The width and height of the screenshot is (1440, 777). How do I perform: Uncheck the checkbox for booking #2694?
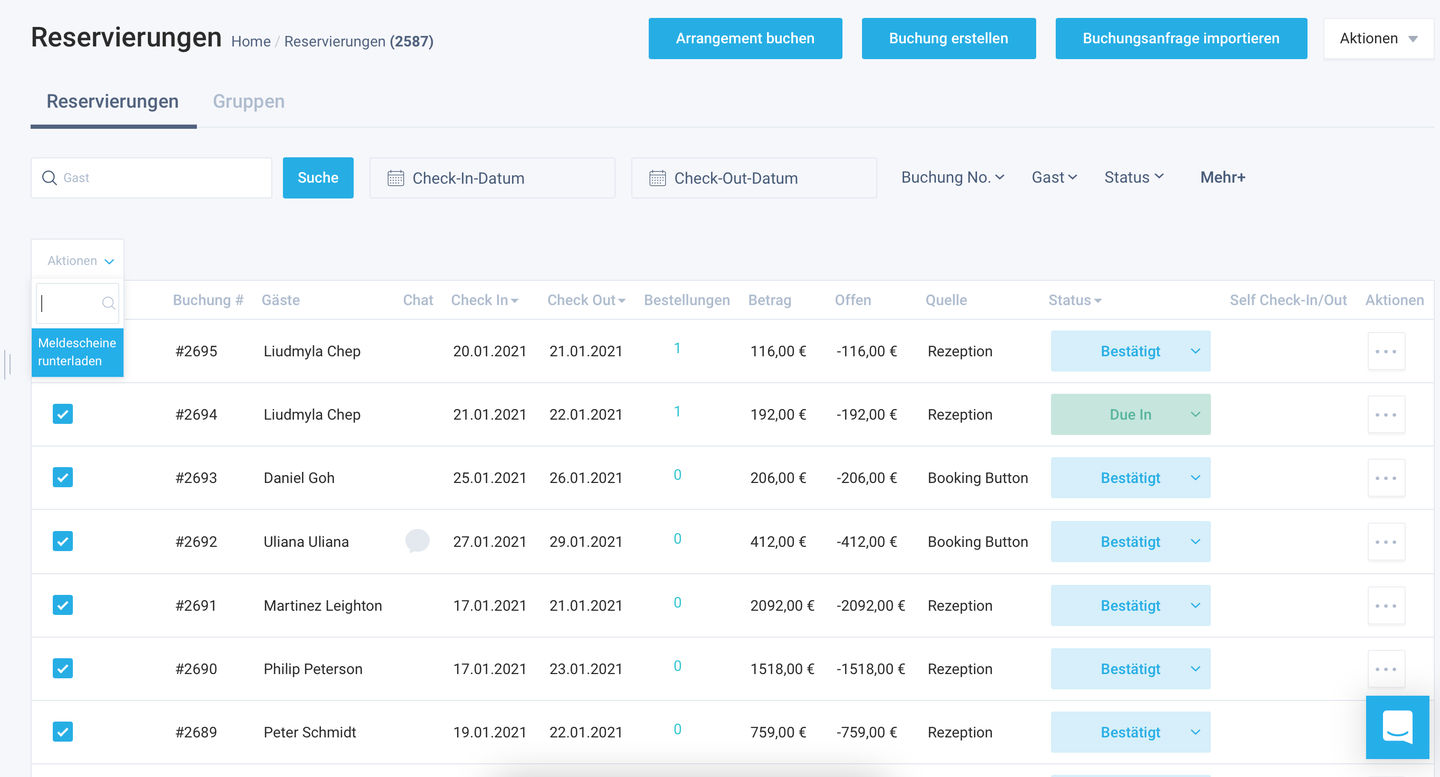click(x=63, y=414)
